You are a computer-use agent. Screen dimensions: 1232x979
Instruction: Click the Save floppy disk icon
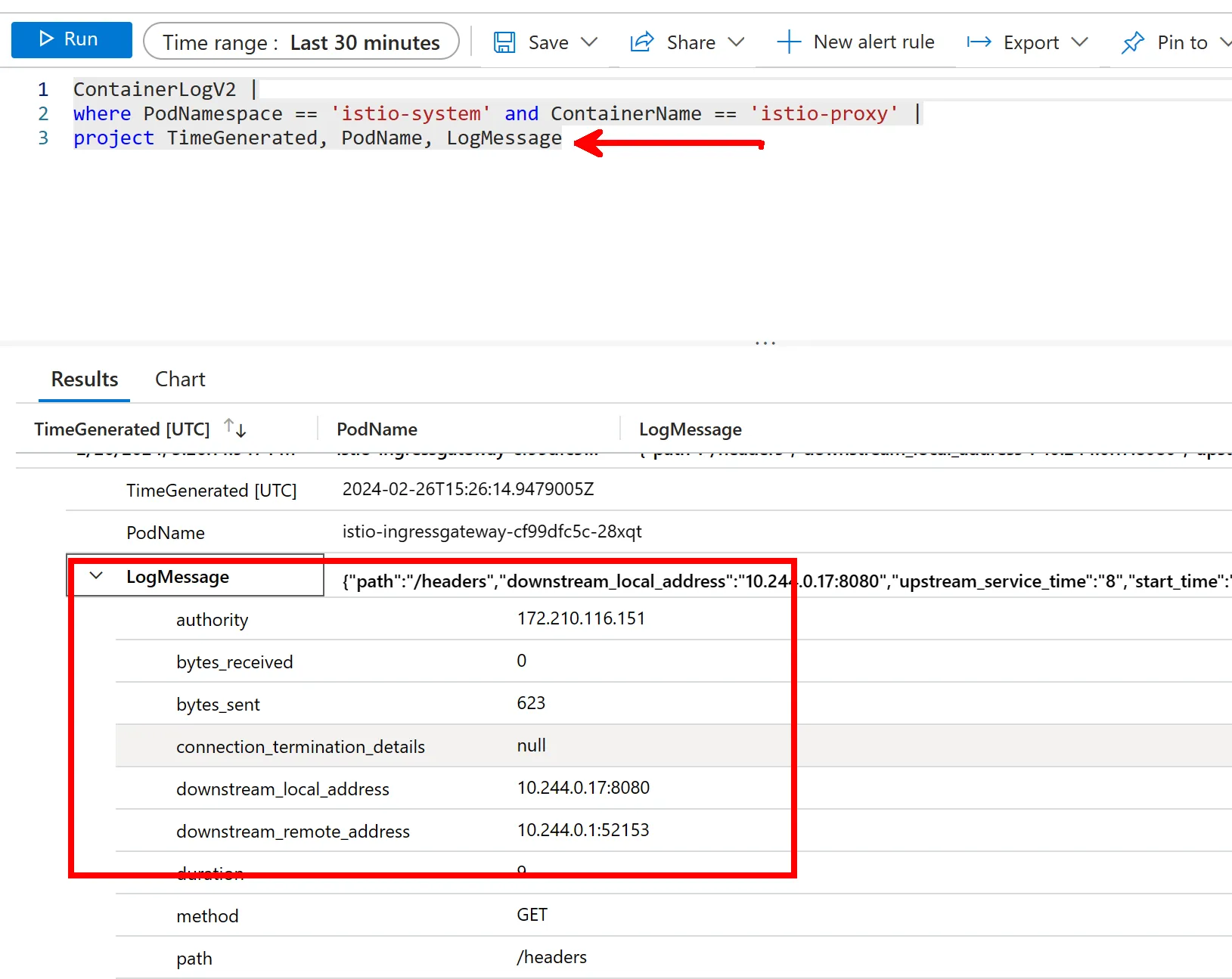504,42
